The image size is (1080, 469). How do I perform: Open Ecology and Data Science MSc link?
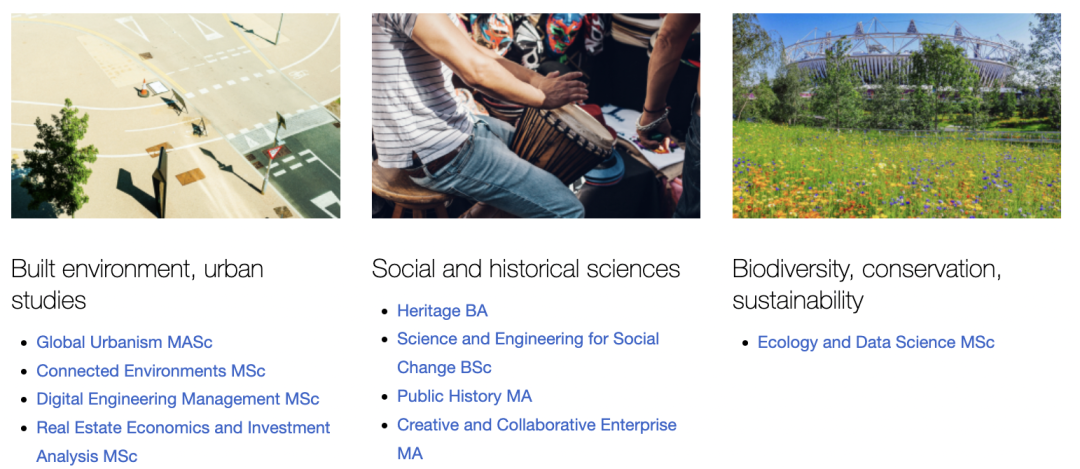(x=875, y=342)
